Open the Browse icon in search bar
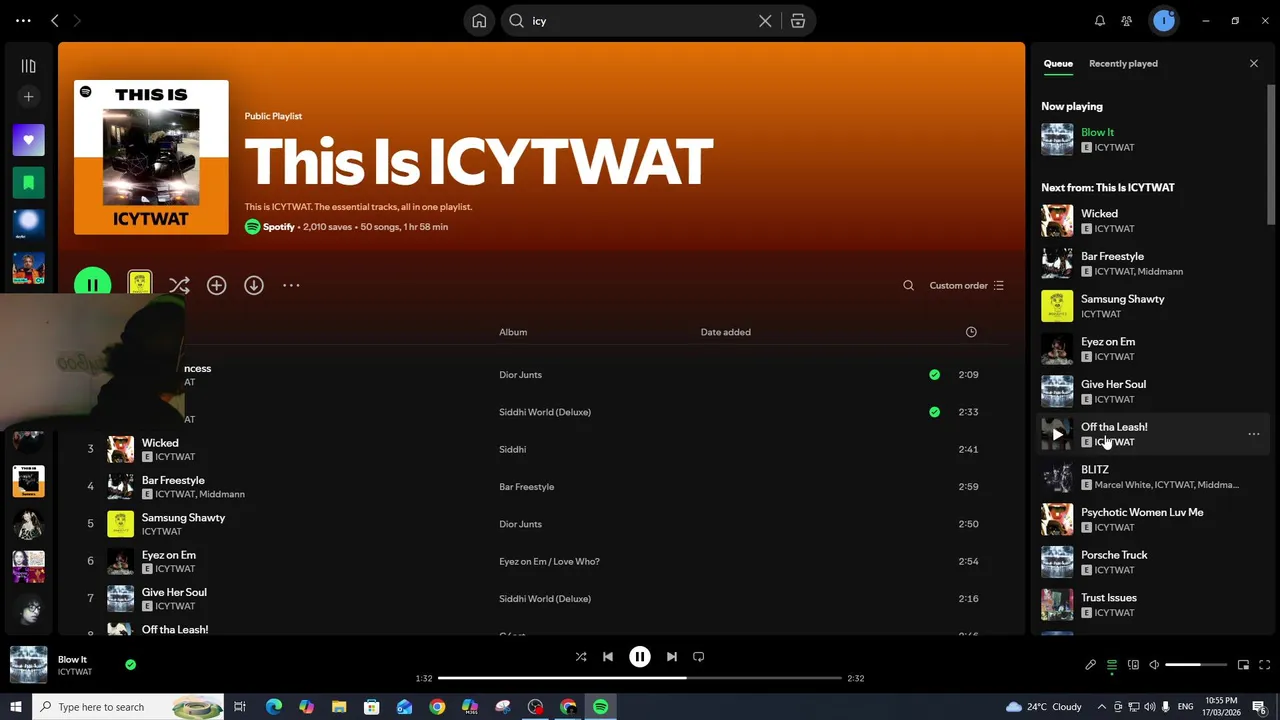 click(798, 21)
